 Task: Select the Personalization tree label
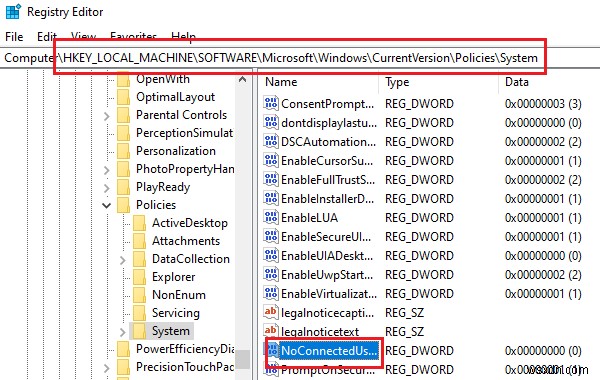click(176, 151)
